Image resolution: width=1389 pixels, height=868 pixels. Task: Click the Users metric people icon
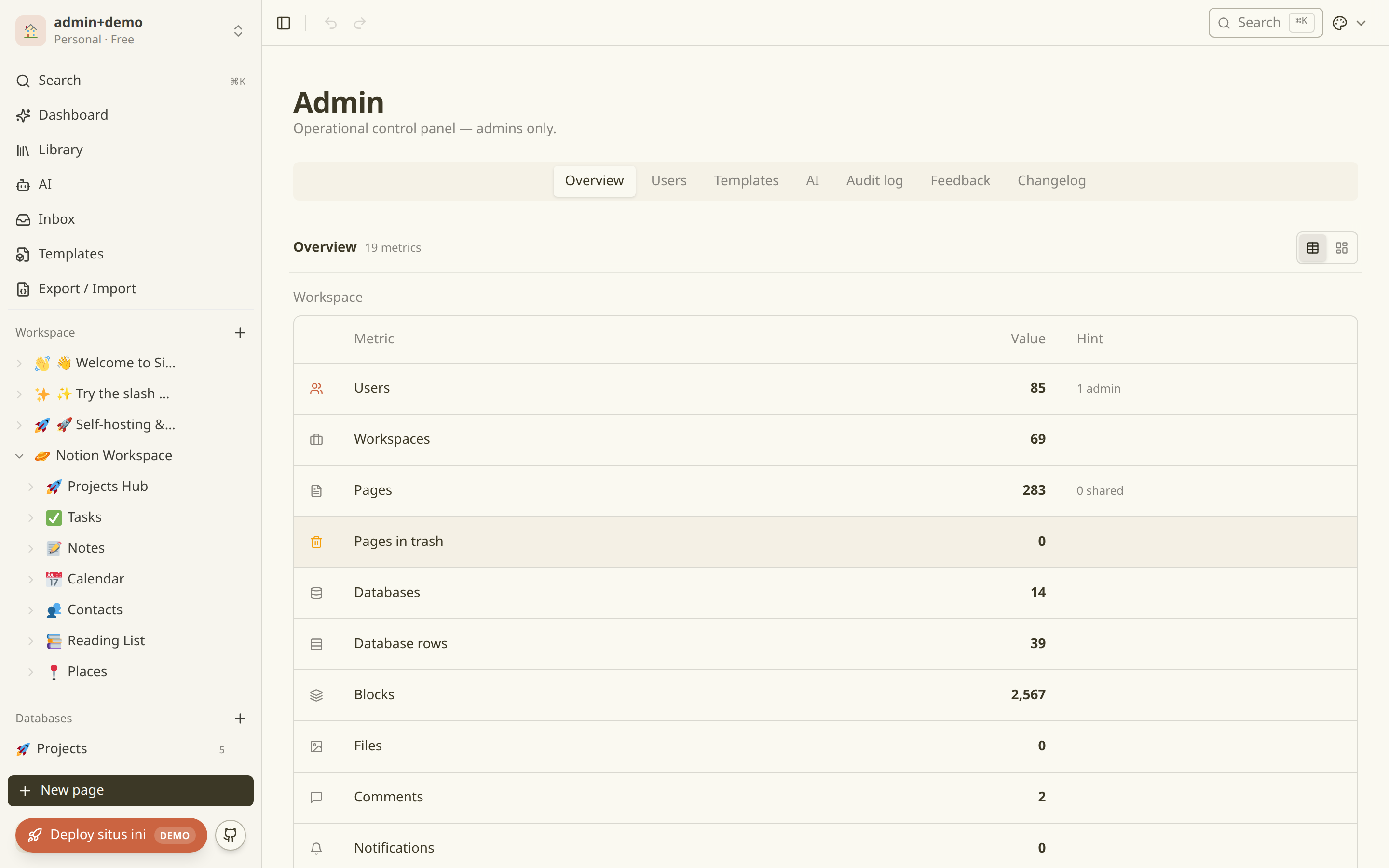[316, 389]
